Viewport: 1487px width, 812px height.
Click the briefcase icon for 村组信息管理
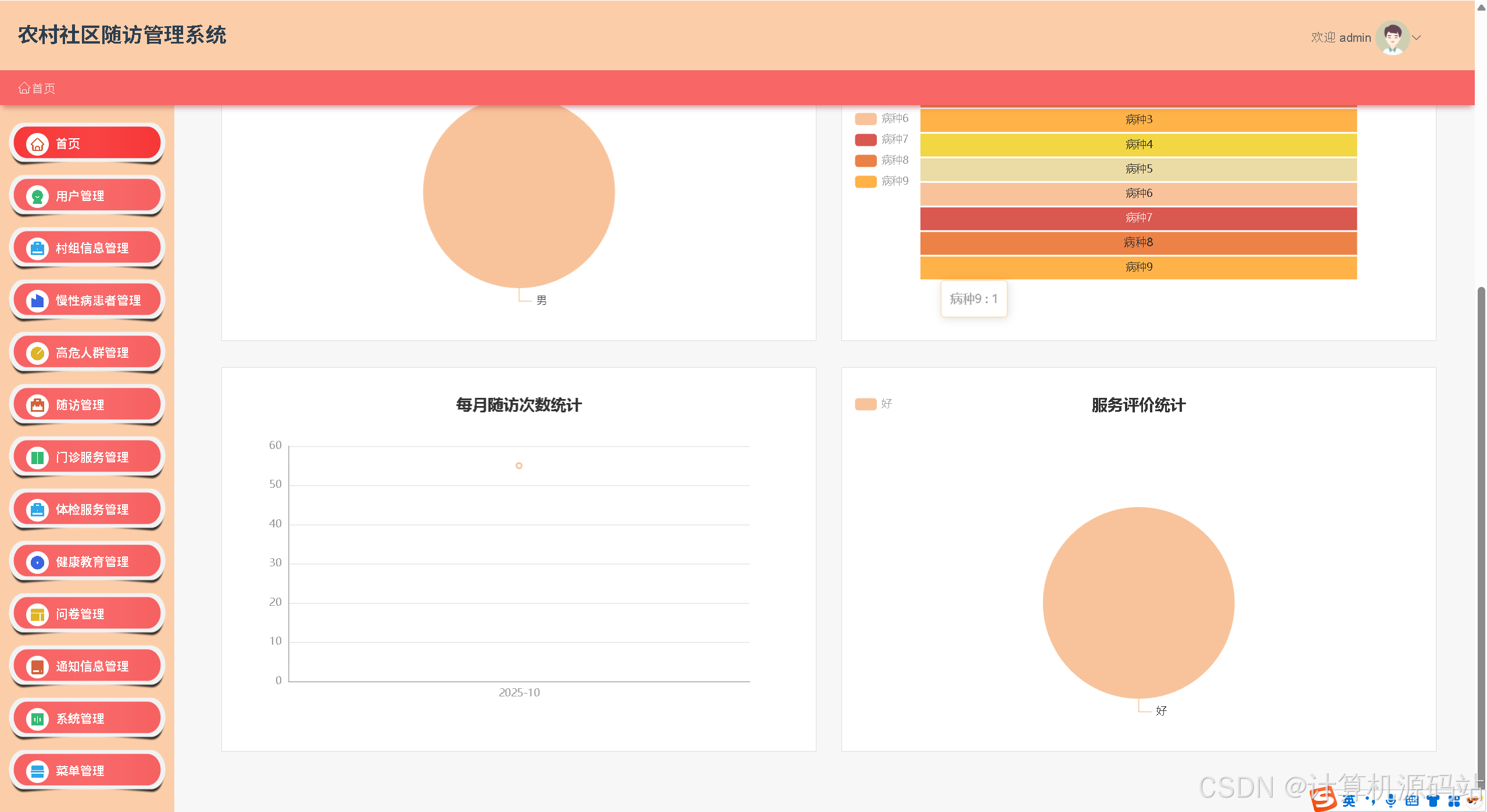point(37,248)
